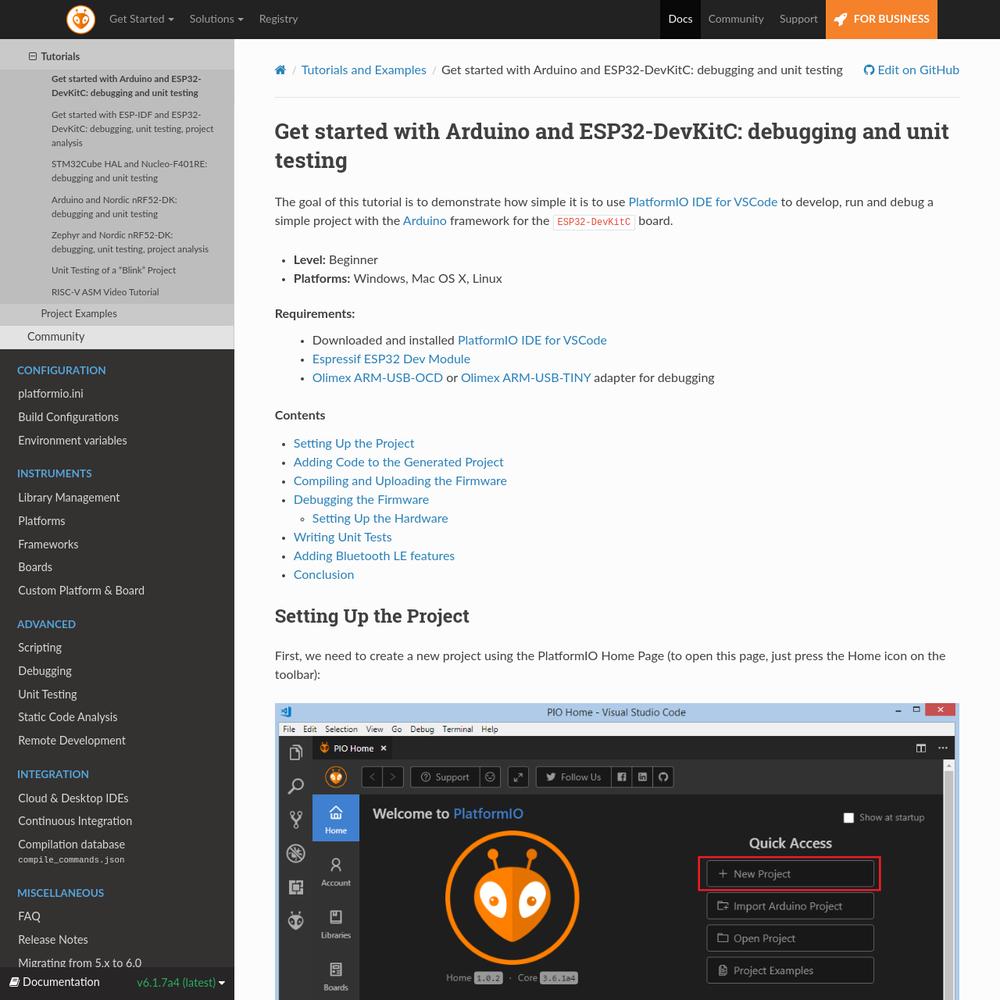The width and height of the screenshot is (1000, 1000).
Task: Click the rocket icon in For Business
Action: (841, 19)
